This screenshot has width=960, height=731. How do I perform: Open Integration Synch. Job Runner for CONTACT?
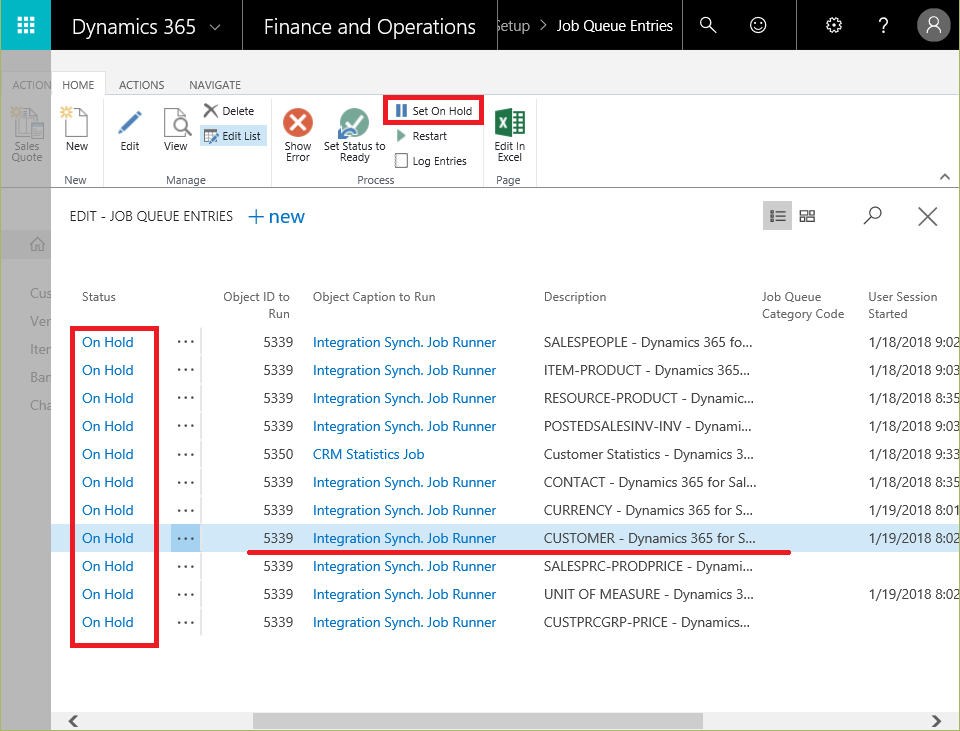pyautogui.click(x=404, y=482)
